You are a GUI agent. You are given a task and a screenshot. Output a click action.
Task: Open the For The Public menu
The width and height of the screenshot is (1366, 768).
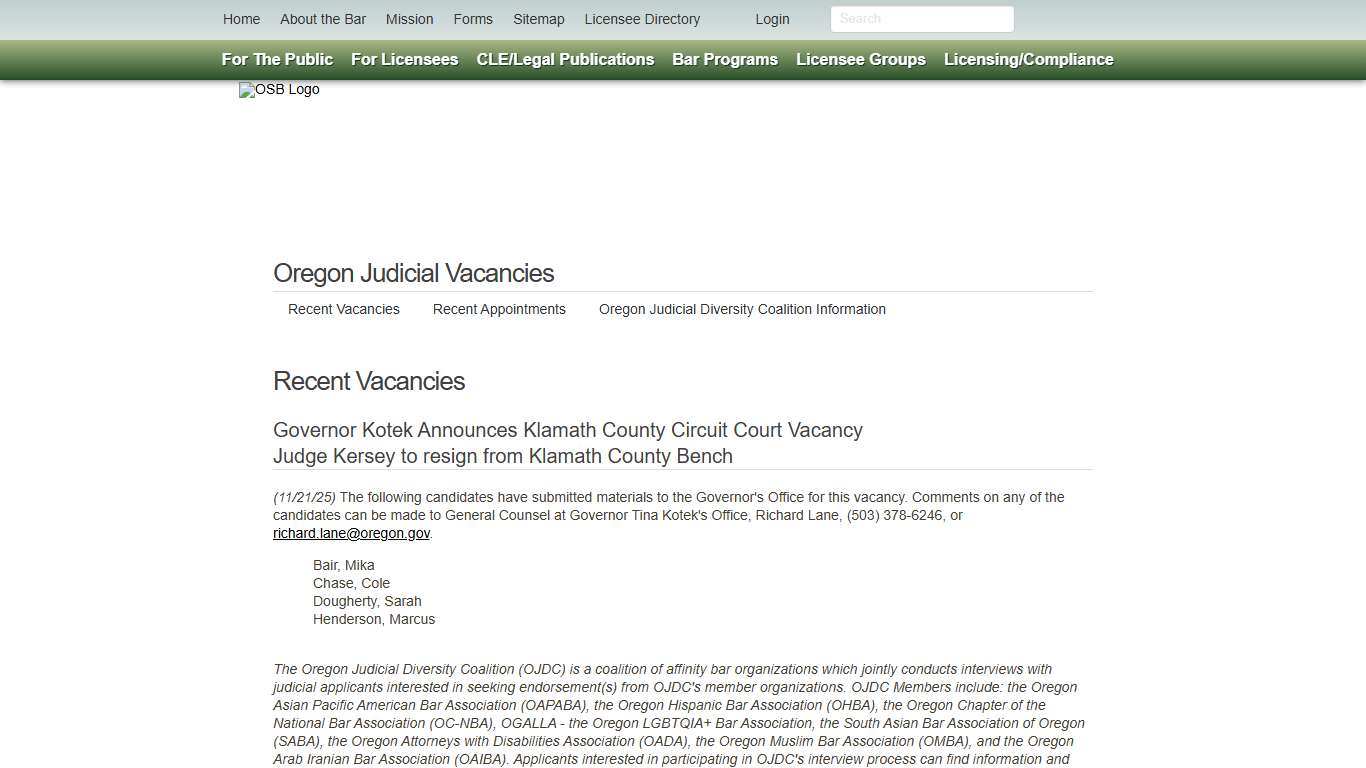coord(276,59)
